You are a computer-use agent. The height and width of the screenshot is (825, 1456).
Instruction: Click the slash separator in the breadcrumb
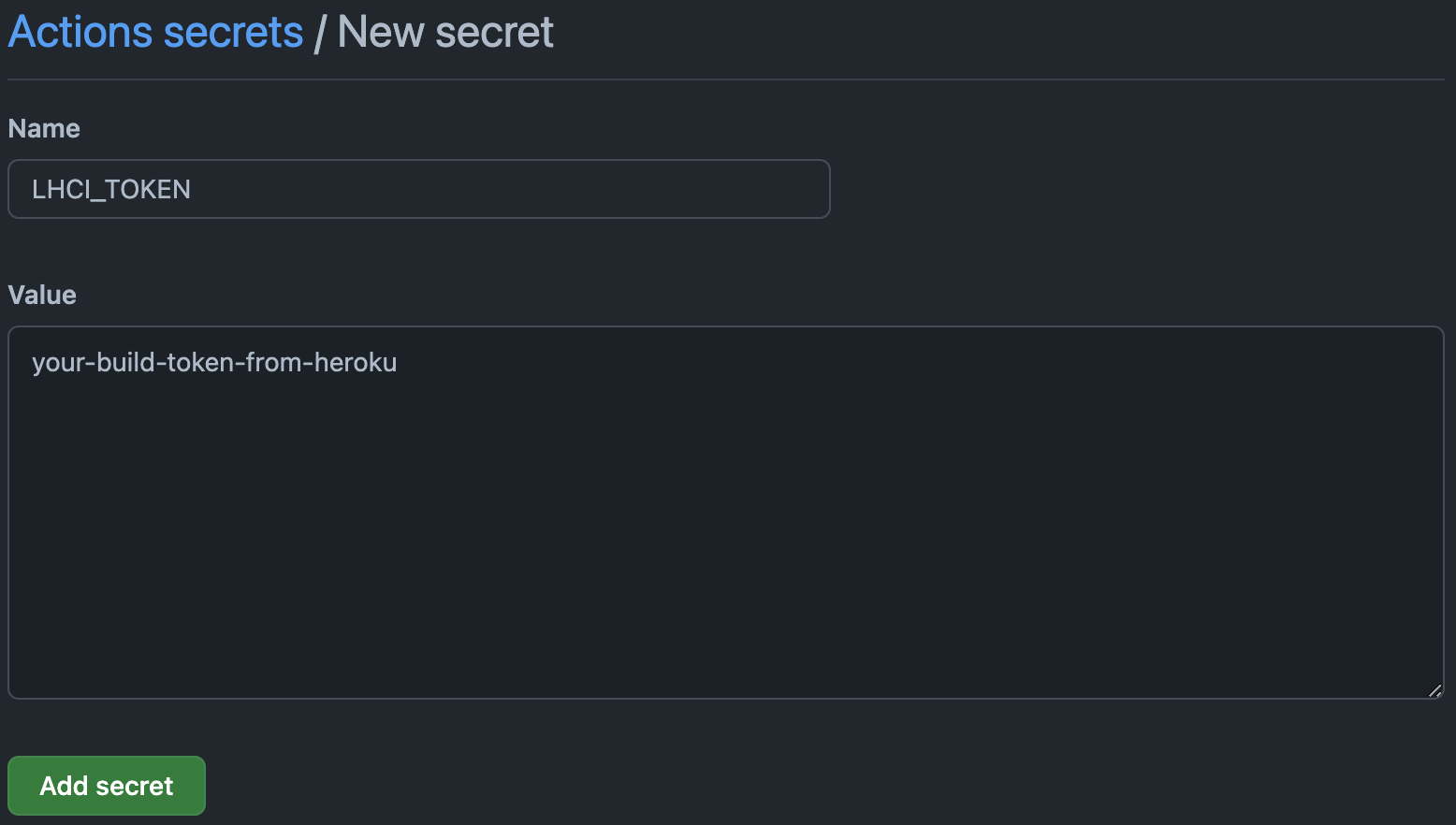click(320, 34)
